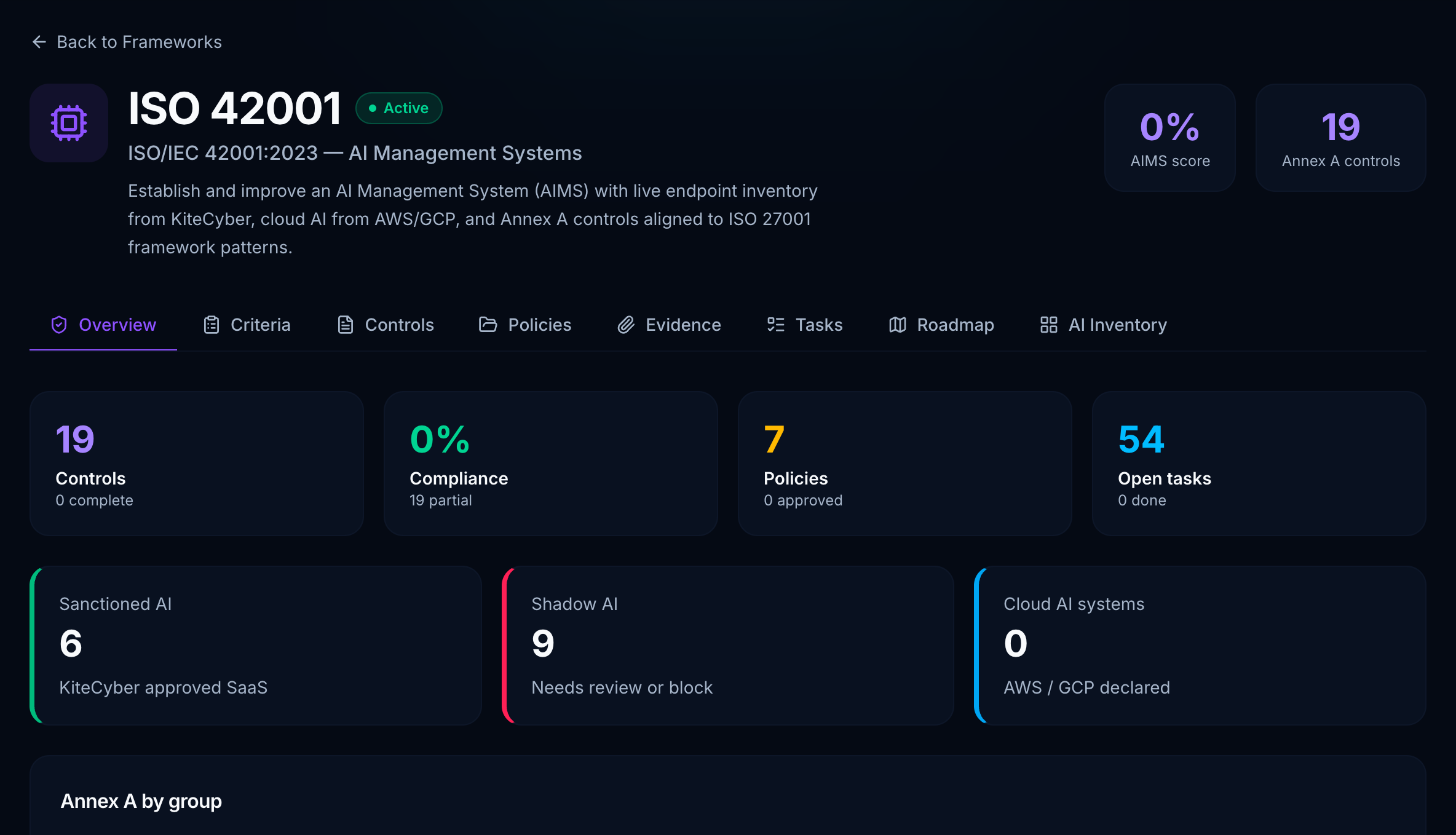Click the Overview shield icon
The width and height of the screenshot is (1456, 835).
coord(59,325)
